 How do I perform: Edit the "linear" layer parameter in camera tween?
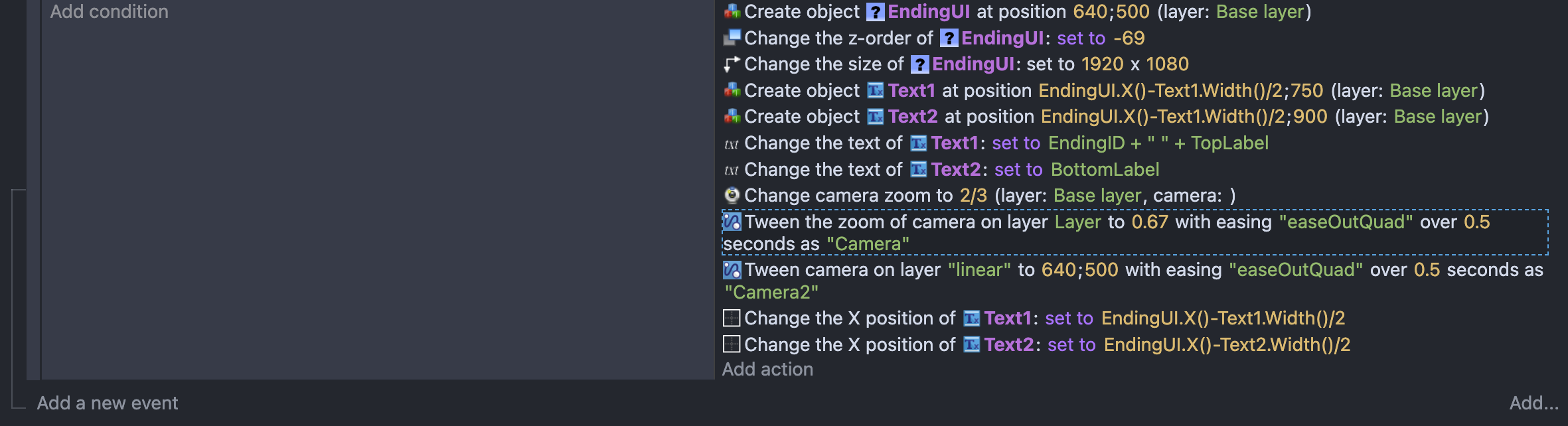(979, 270)
